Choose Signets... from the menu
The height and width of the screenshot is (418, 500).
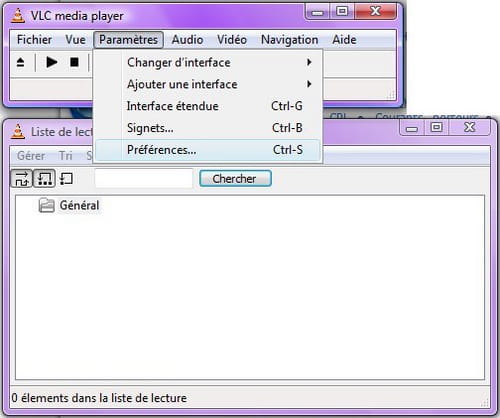tap(208, 128)
